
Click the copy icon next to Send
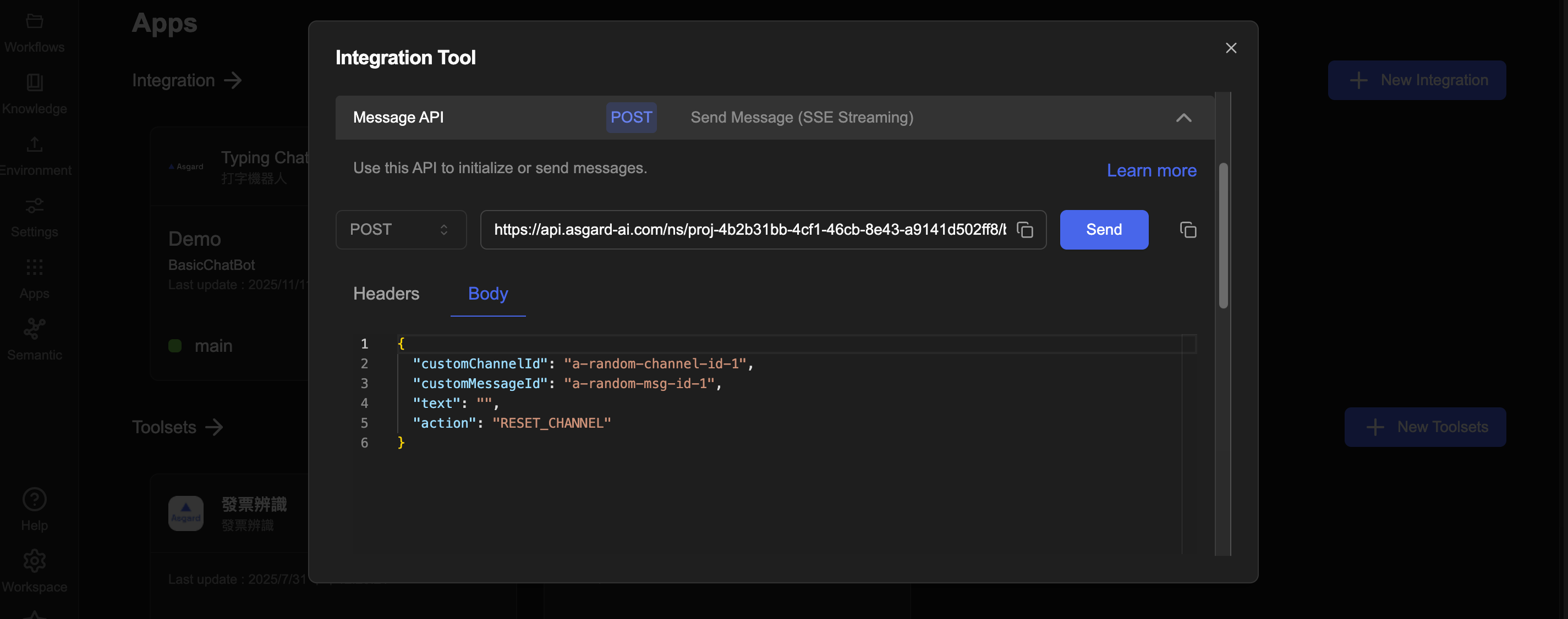click(x=1188, y=230)
